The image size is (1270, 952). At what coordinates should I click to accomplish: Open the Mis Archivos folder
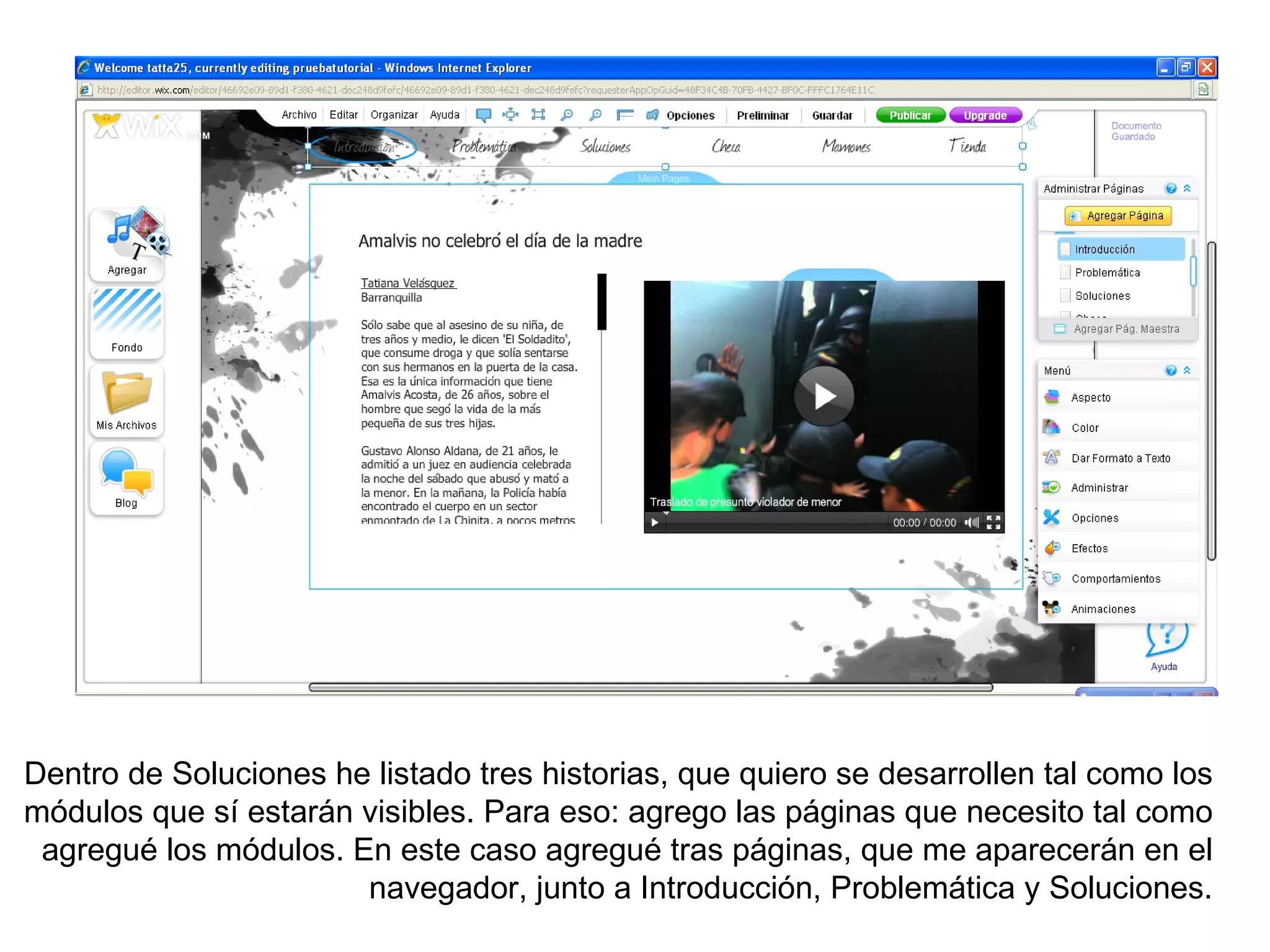tap(127, 400)
